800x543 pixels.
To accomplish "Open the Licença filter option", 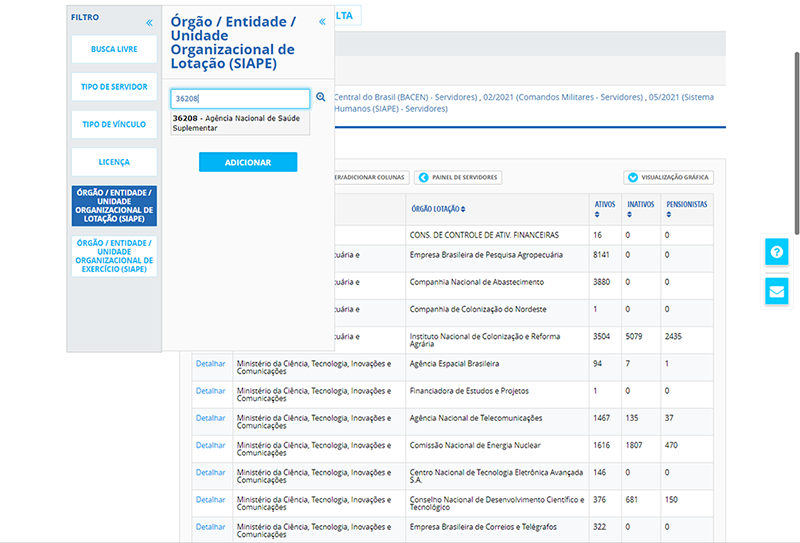I will (114, 162).
